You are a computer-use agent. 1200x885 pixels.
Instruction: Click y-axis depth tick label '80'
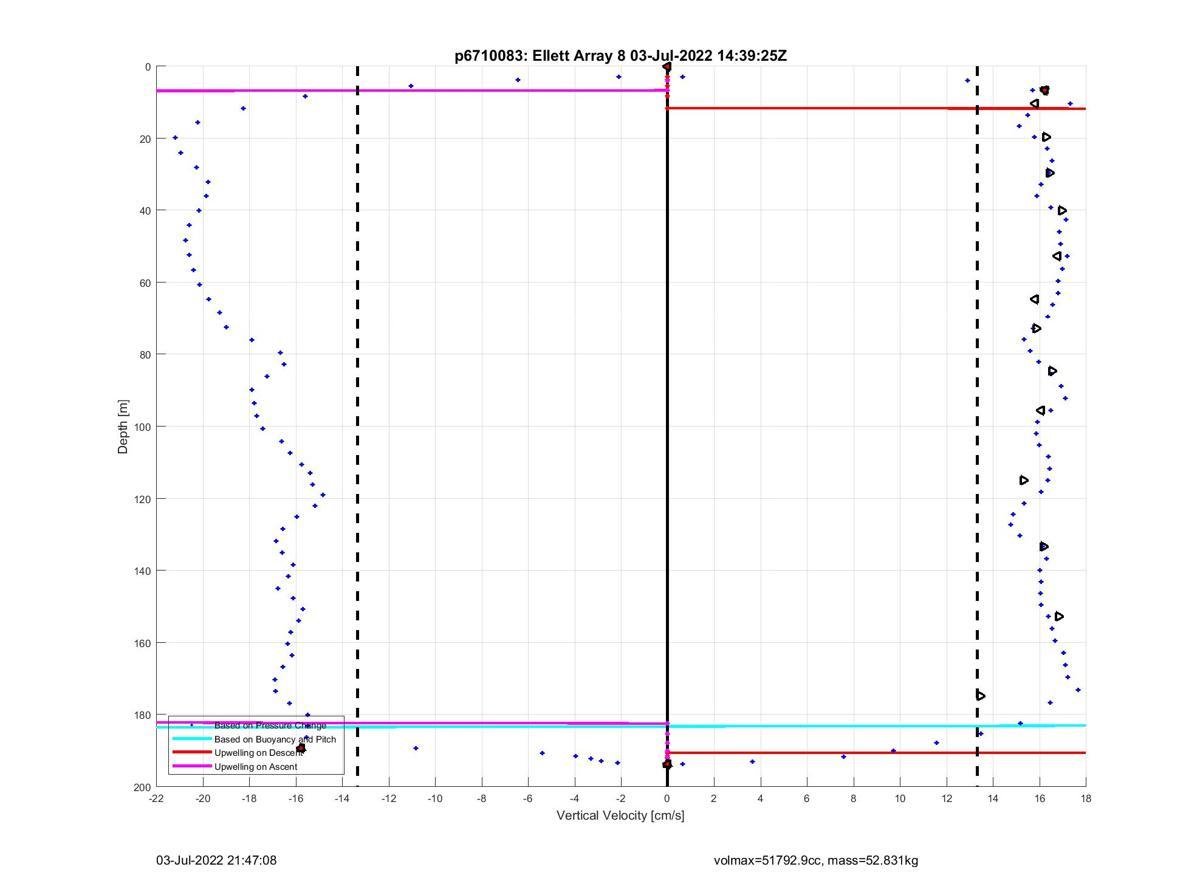click(145, 355)
